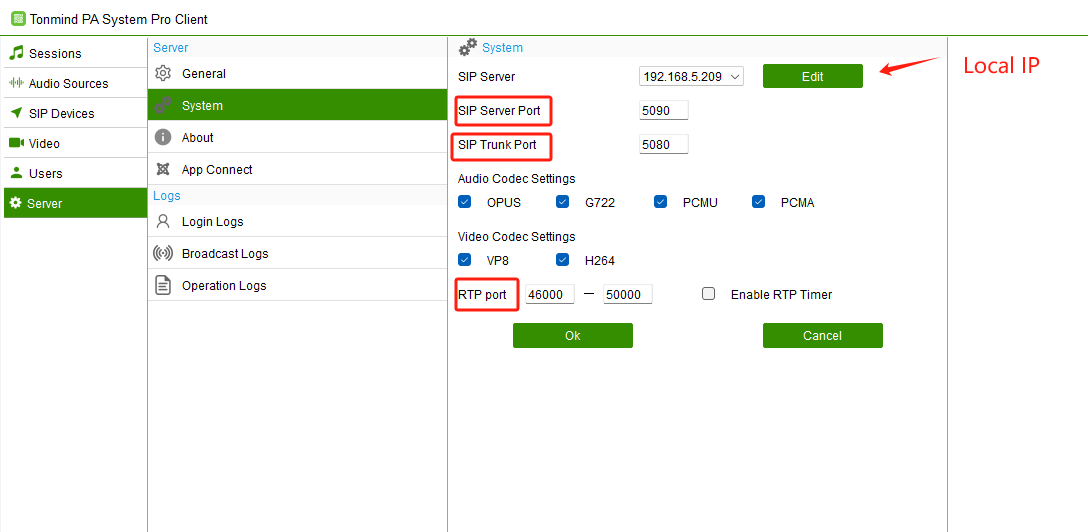
Task: Click the Broadcast Logs signal icon
Action: click(163, 253)
